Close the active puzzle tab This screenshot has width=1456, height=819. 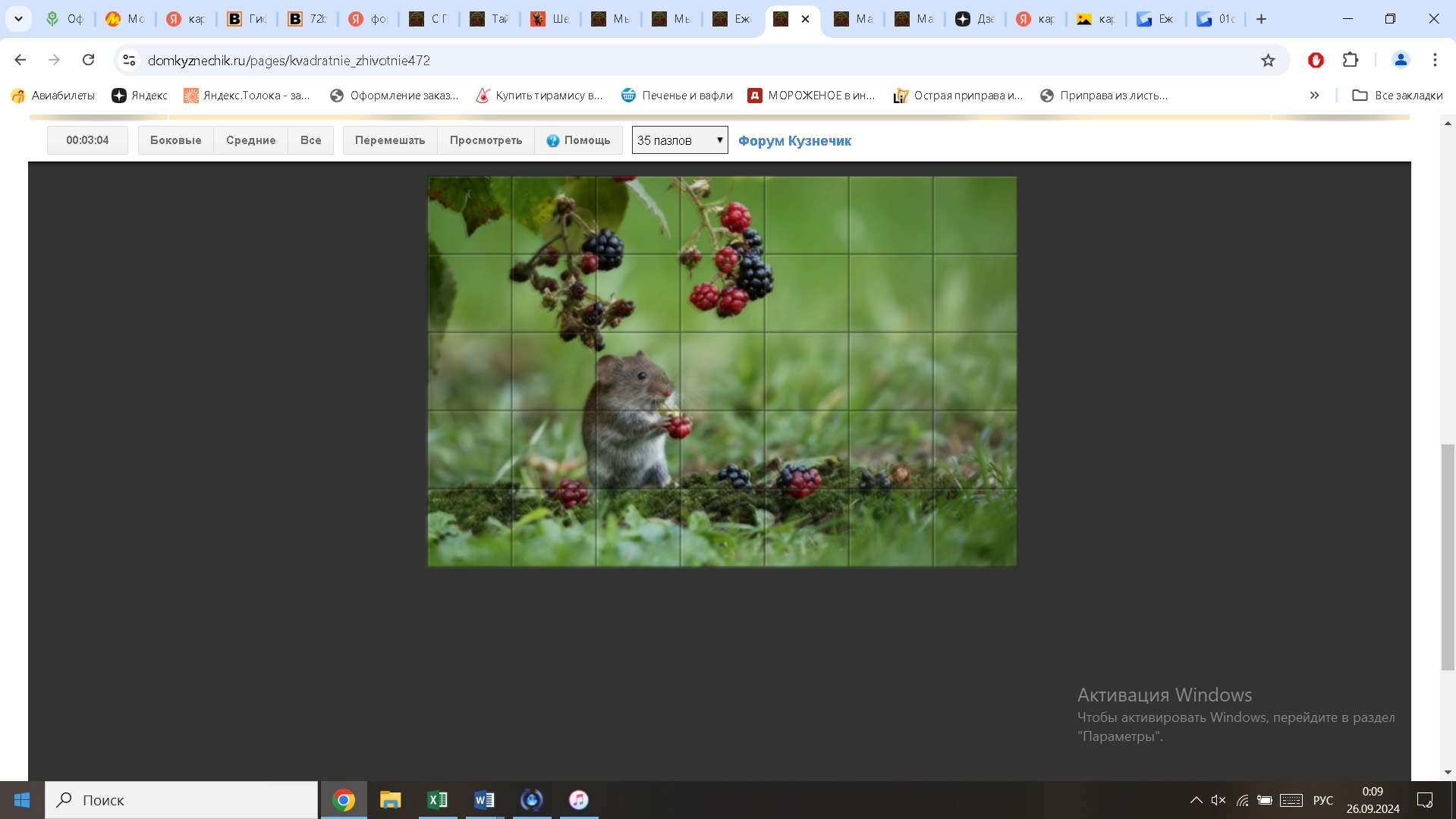tap(805, 19)
